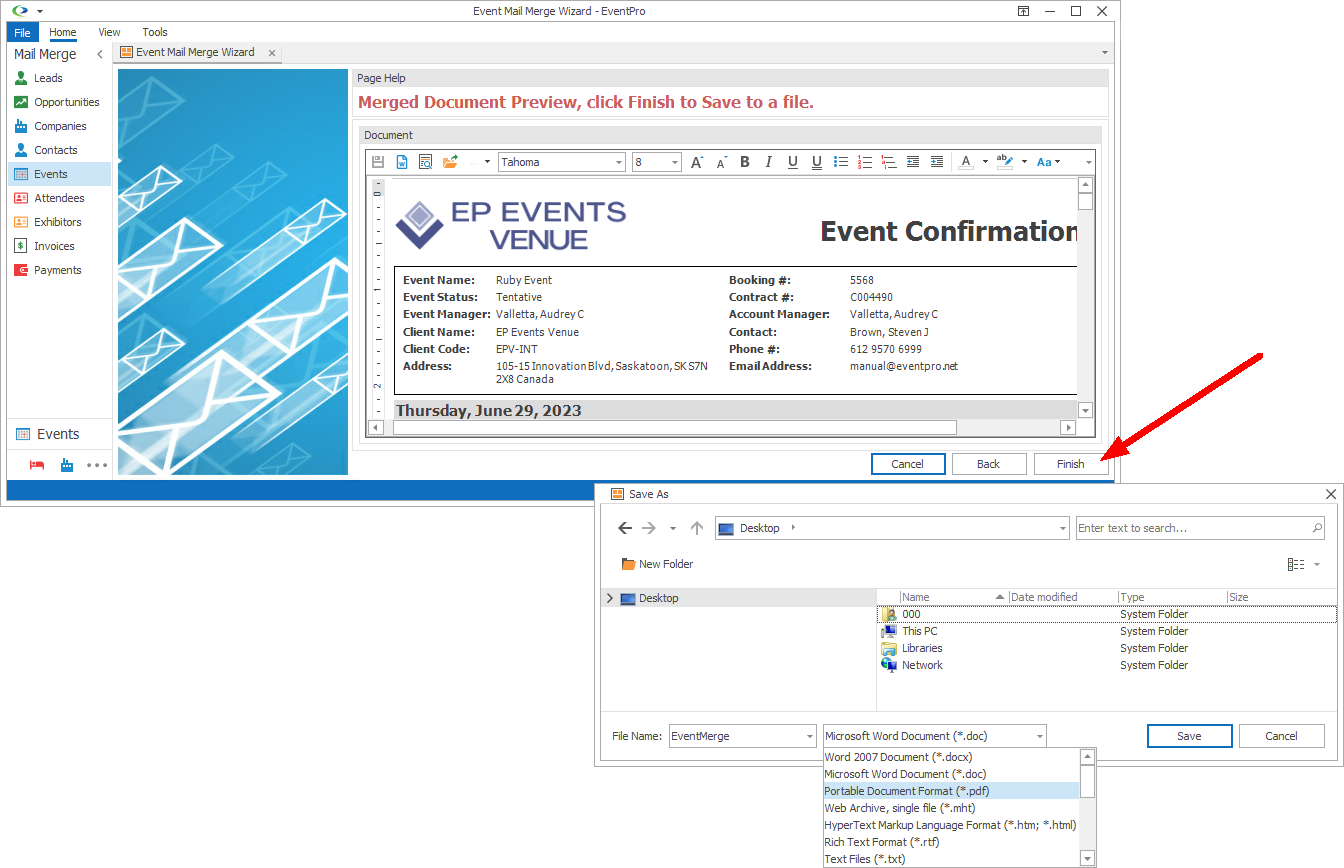Click the font color swatch button
The width and height of the screenshot is (1344, 868).
click(965, 162)
